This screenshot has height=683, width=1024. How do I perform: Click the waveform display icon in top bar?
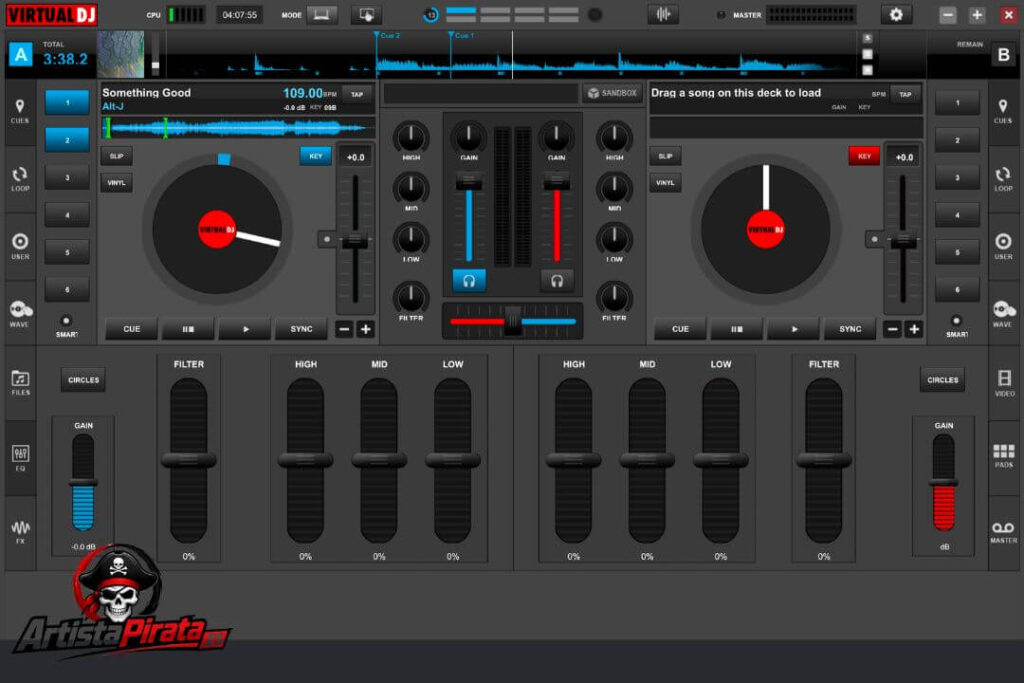tap(663, 14)
